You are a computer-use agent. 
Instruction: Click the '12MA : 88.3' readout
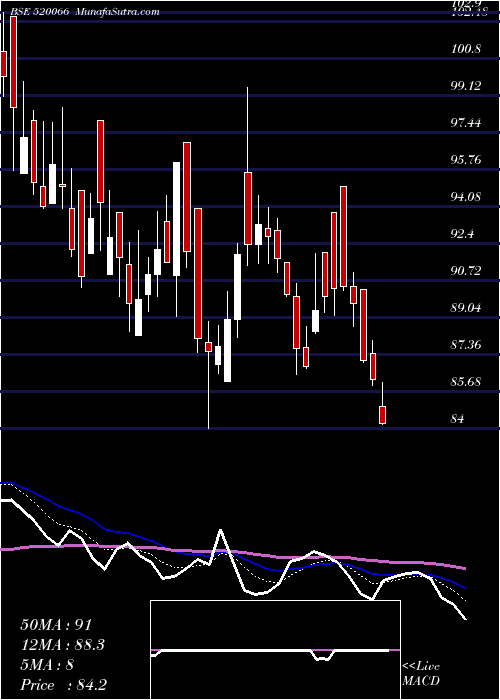click(x=64, y=645)
